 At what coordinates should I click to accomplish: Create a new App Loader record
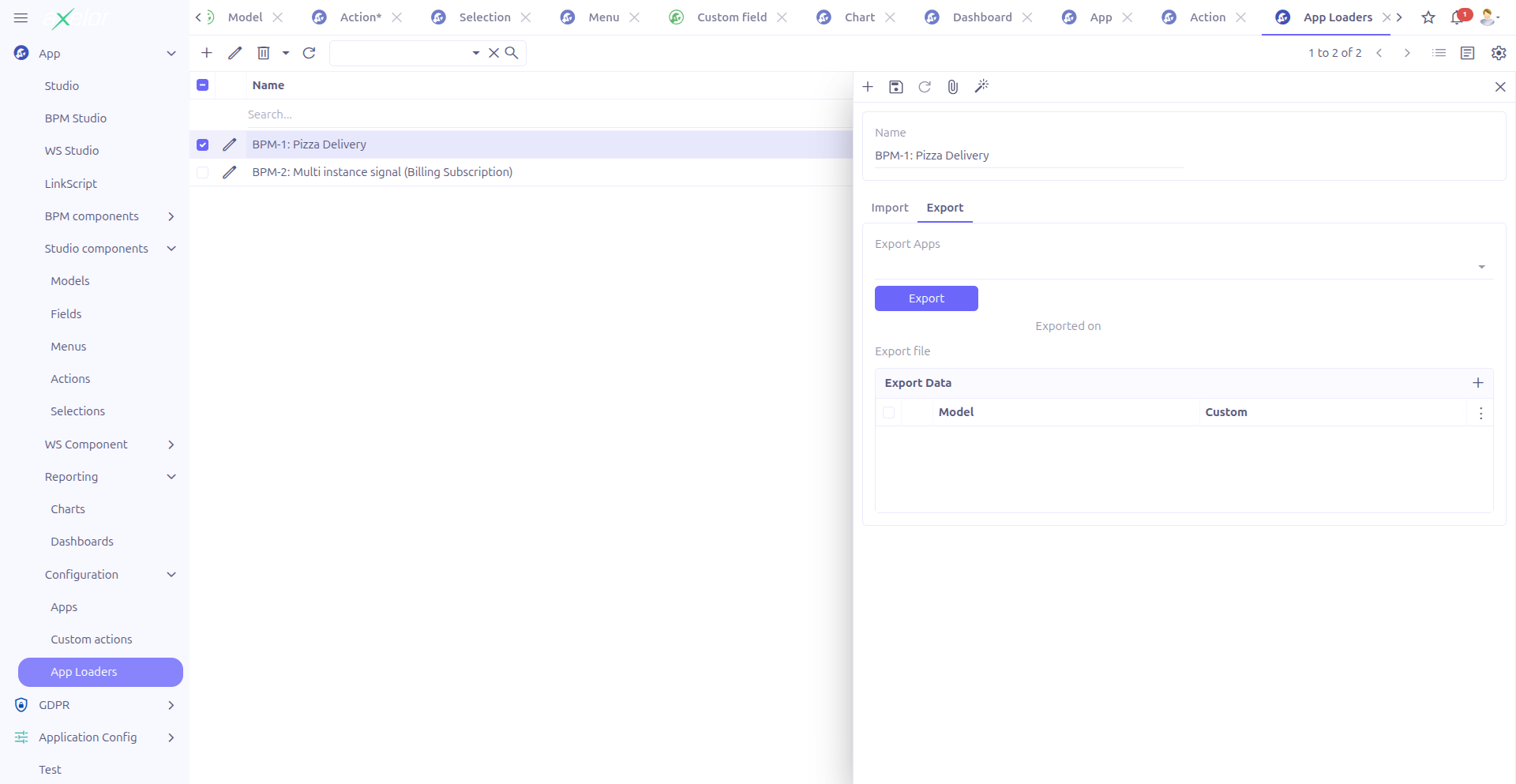pos(207,53)
